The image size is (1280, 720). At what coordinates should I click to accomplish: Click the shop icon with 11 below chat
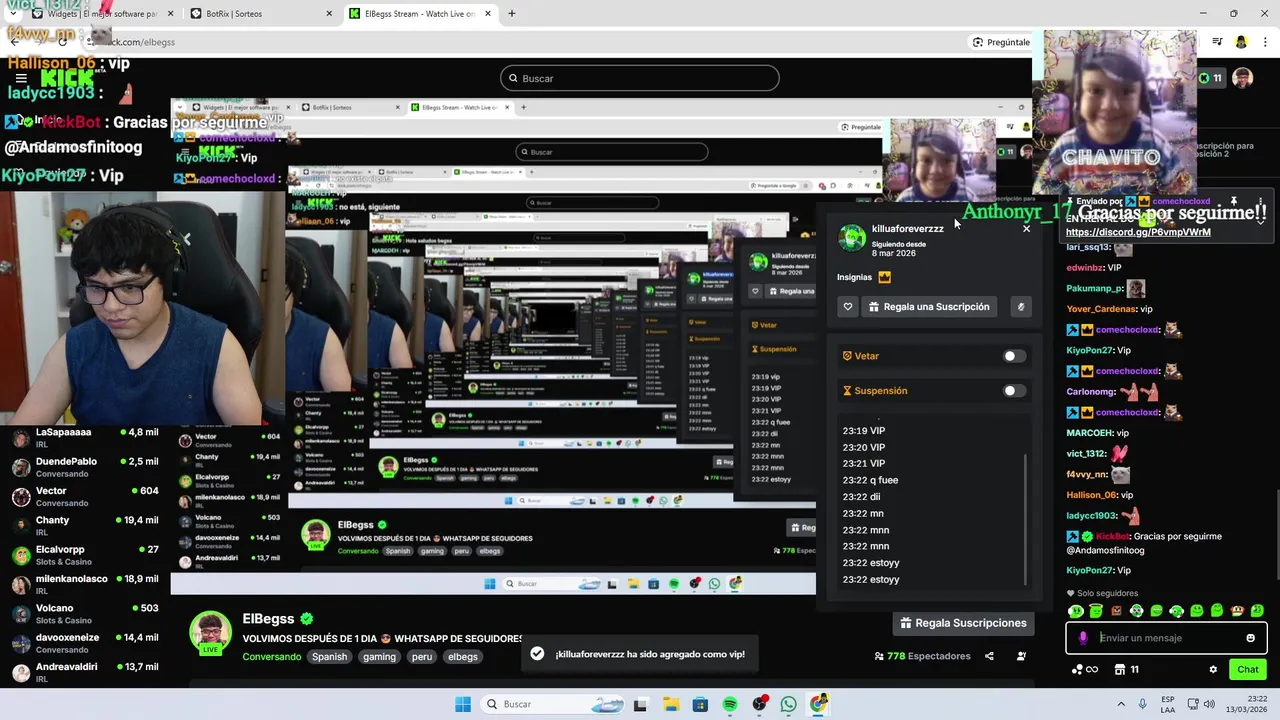[x=1127, y=670]
